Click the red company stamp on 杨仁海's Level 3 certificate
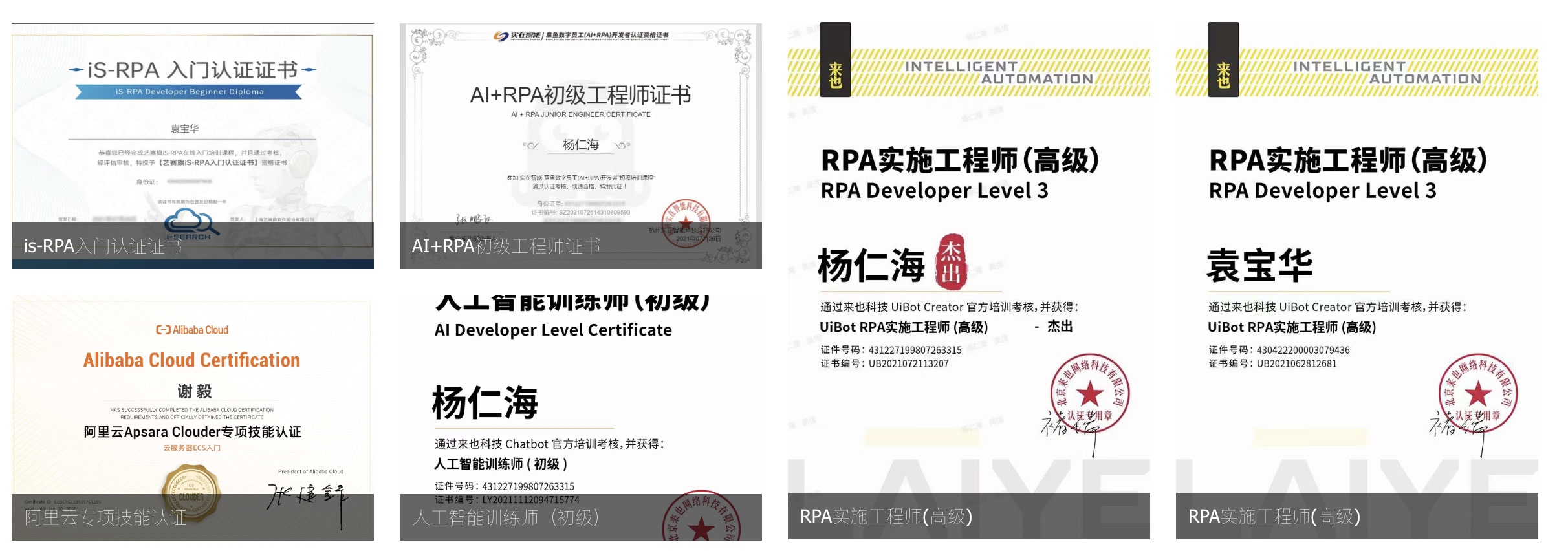 (1090, 393)
